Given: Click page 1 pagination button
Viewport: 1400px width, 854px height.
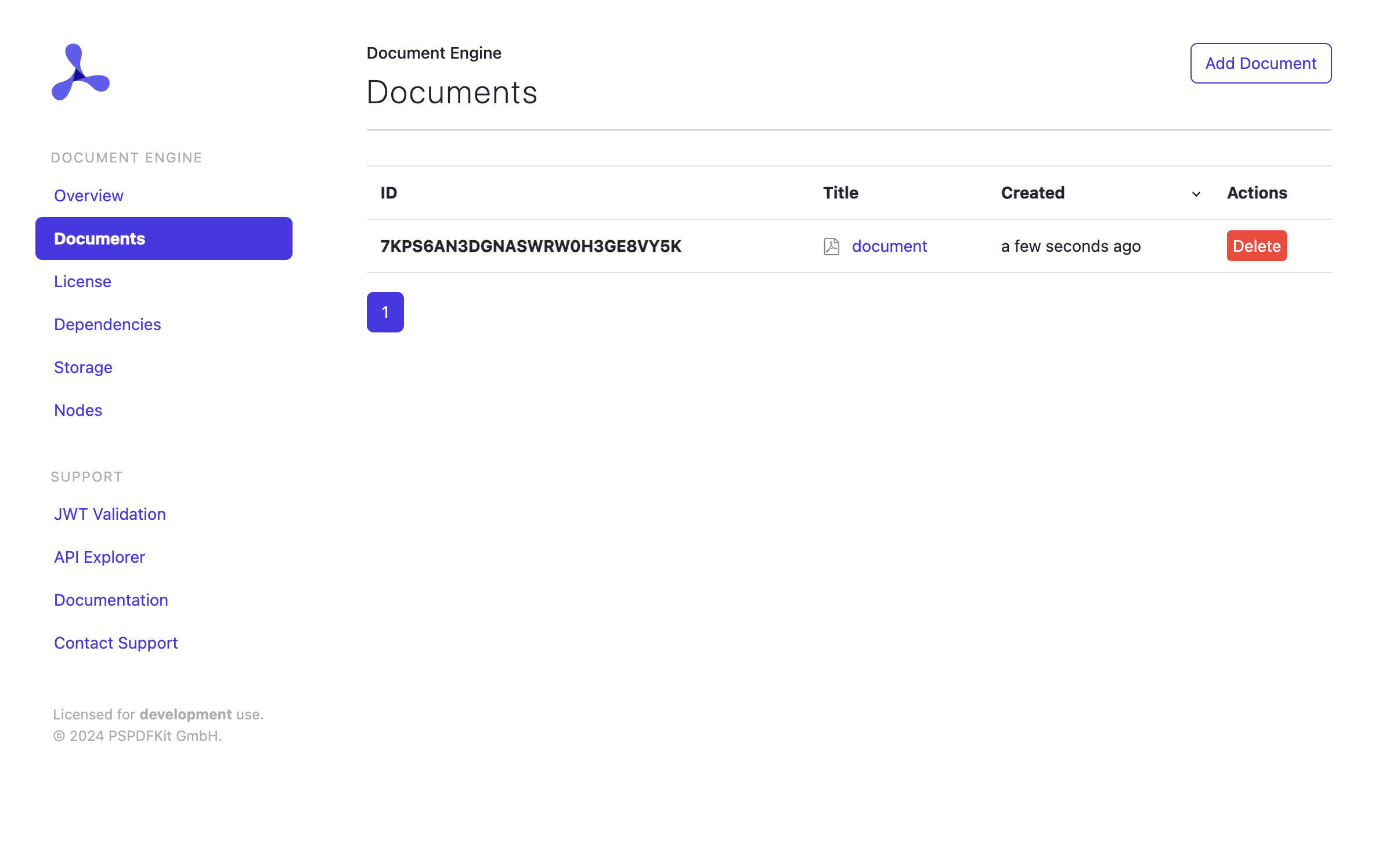Looking at the screenshot, I should tap(384, 311).
